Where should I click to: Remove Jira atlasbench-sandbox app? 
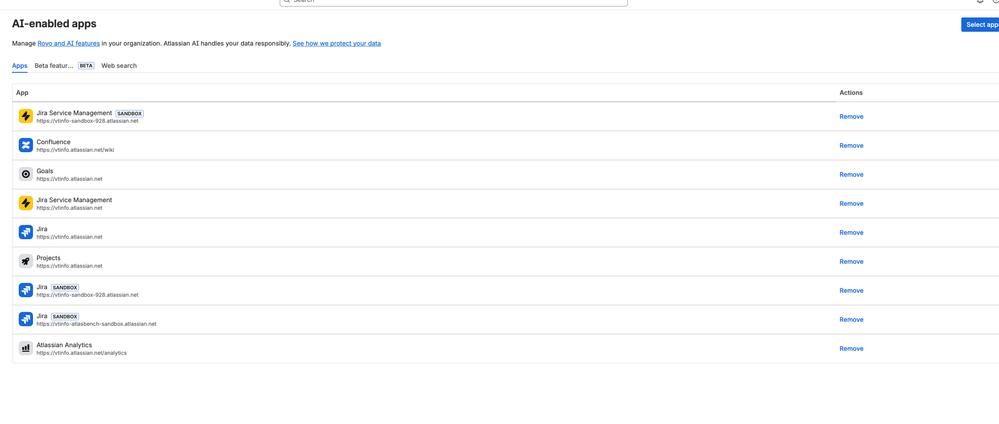[x=851, y=319]
